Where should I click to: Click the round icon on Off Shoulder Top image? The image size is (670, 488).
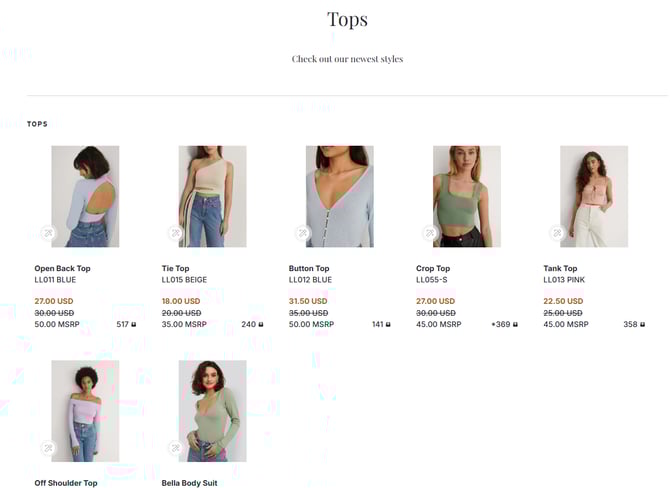pyautogui.click(x=47, y=448)
